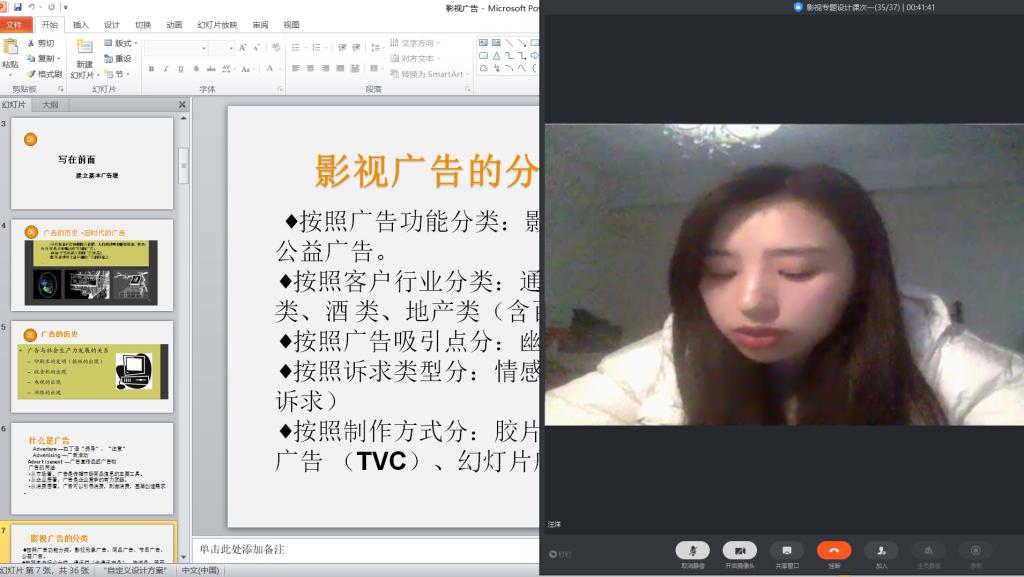Click the character spacing icon

point(227,69)
